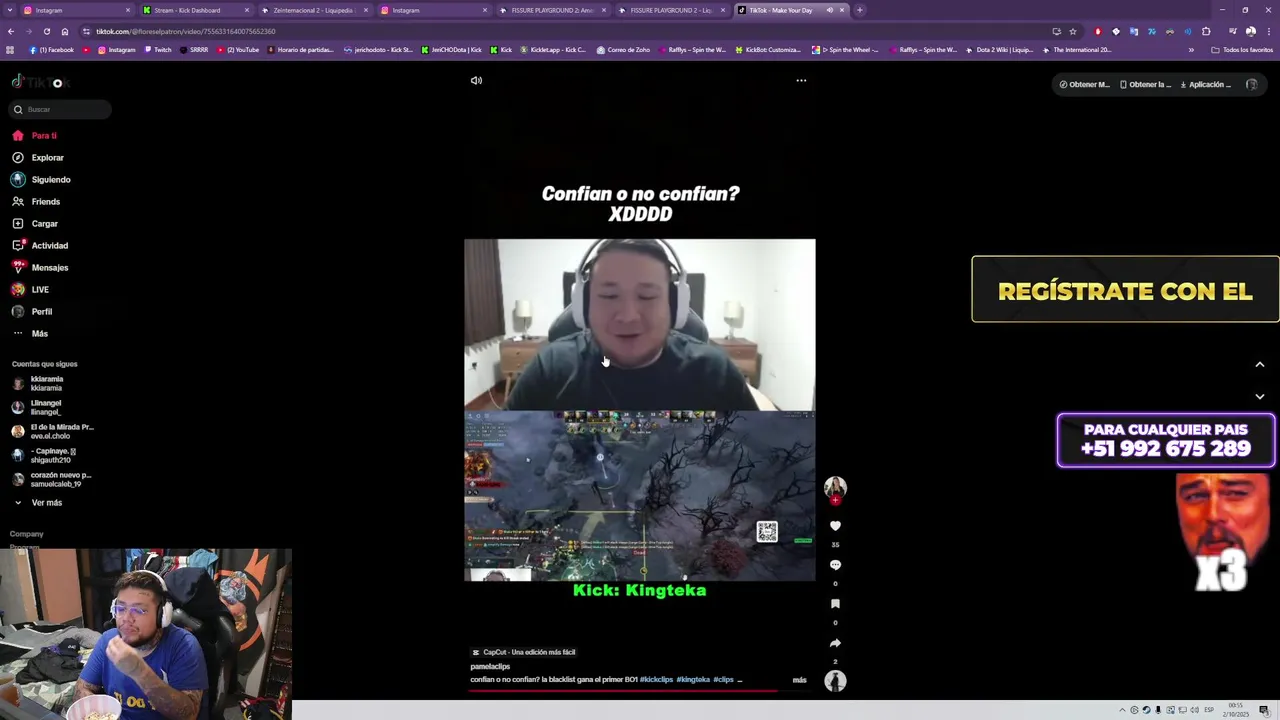The image size is (1280, 720).
Task: Expand the Más sidebar menu
Action: click(30, 333)
